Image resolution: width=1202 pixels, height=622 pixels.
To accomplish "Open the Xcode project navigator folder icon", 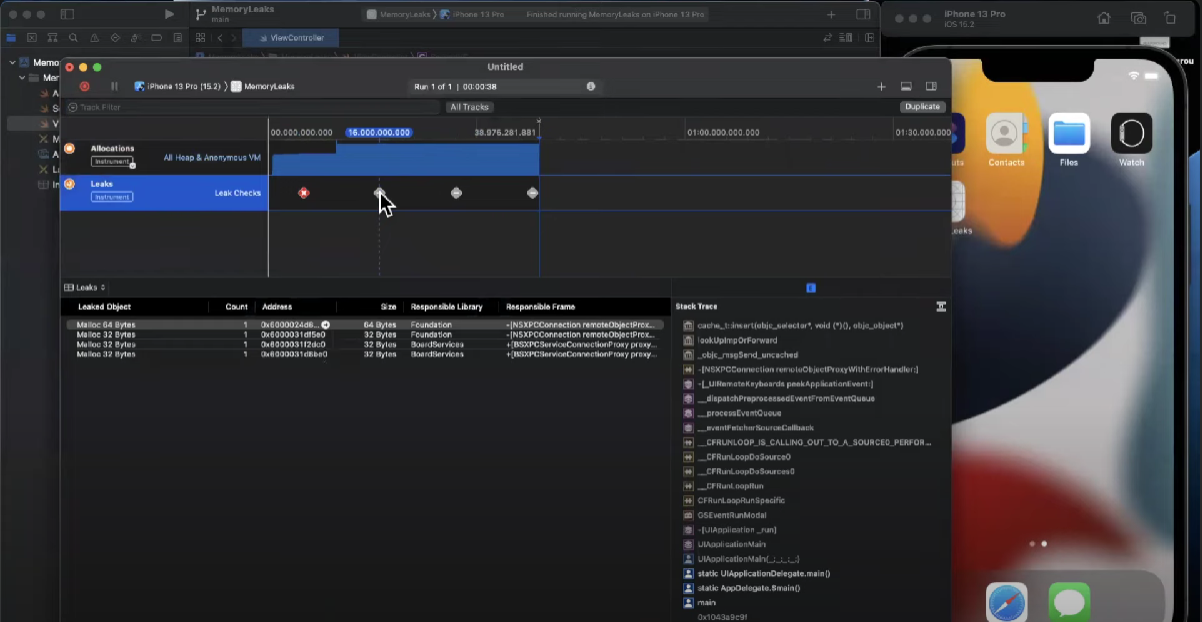I will pyautogui.click(x=11, y=37).
